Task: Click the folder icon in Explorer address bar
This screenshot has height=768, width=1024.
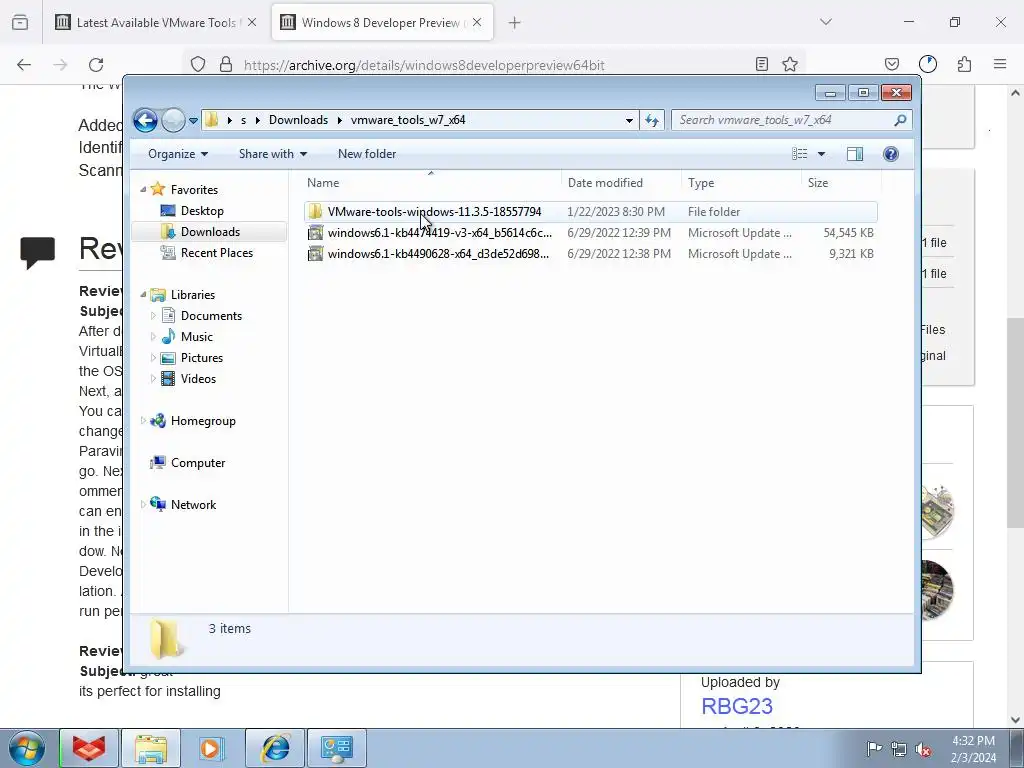Action: click(212, 120)
